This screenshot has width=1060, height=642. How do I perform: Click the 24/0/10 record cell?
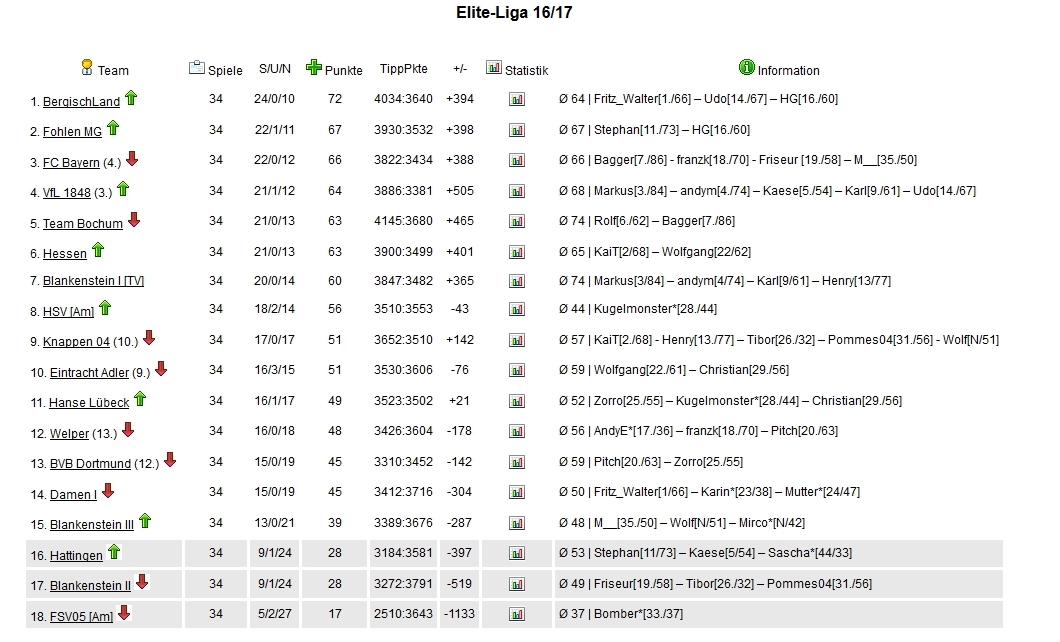274,99
